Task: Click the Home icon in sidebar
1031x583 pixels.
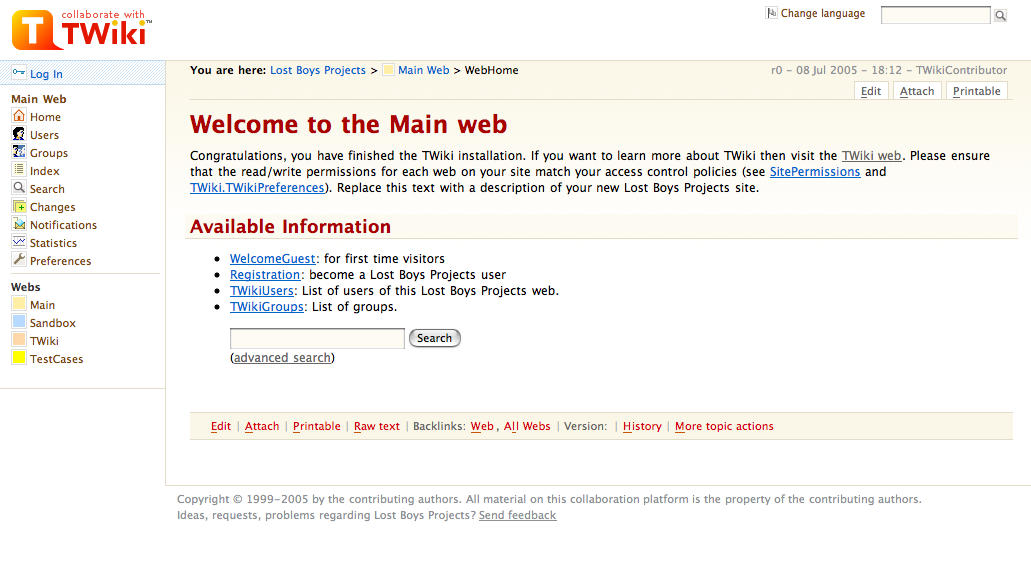Action: pyautogui.click(x=19, y=116)
